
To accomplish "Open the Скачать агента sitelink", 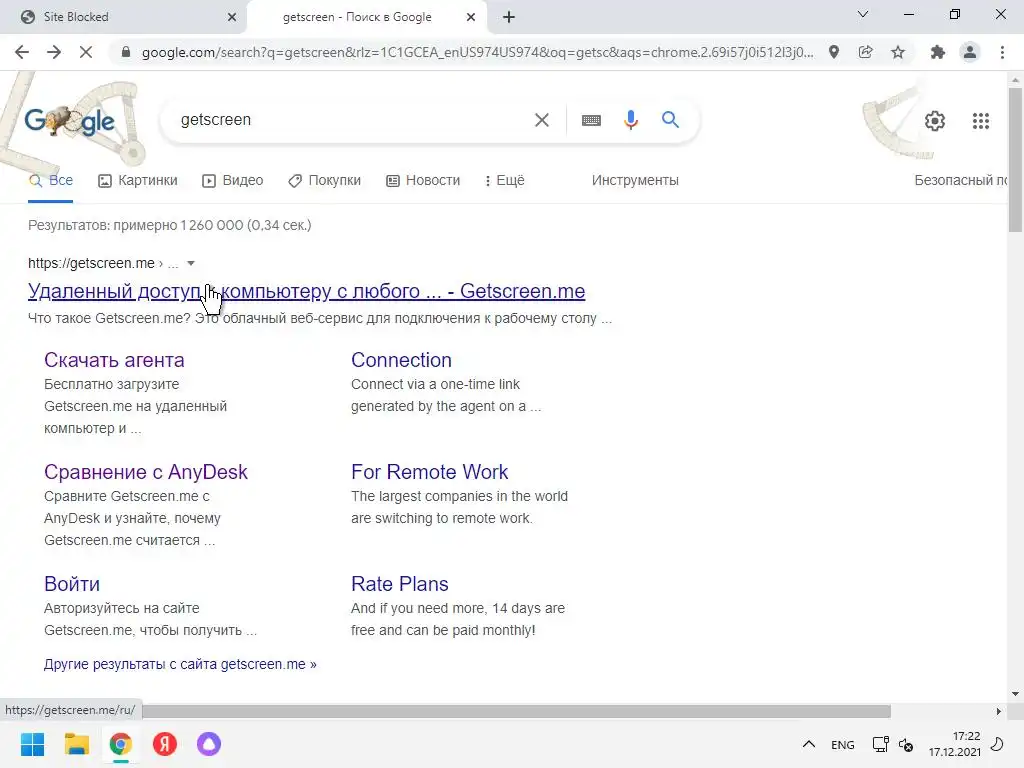I will click(114, 360).
